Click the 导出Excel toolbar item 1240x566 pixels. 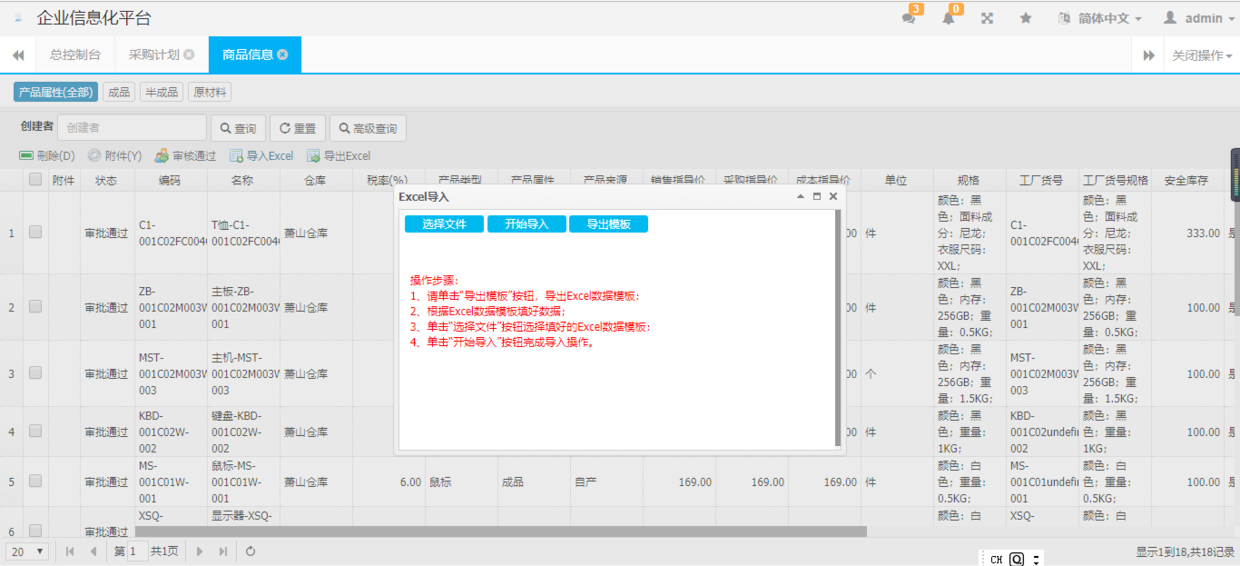[338, 156]
